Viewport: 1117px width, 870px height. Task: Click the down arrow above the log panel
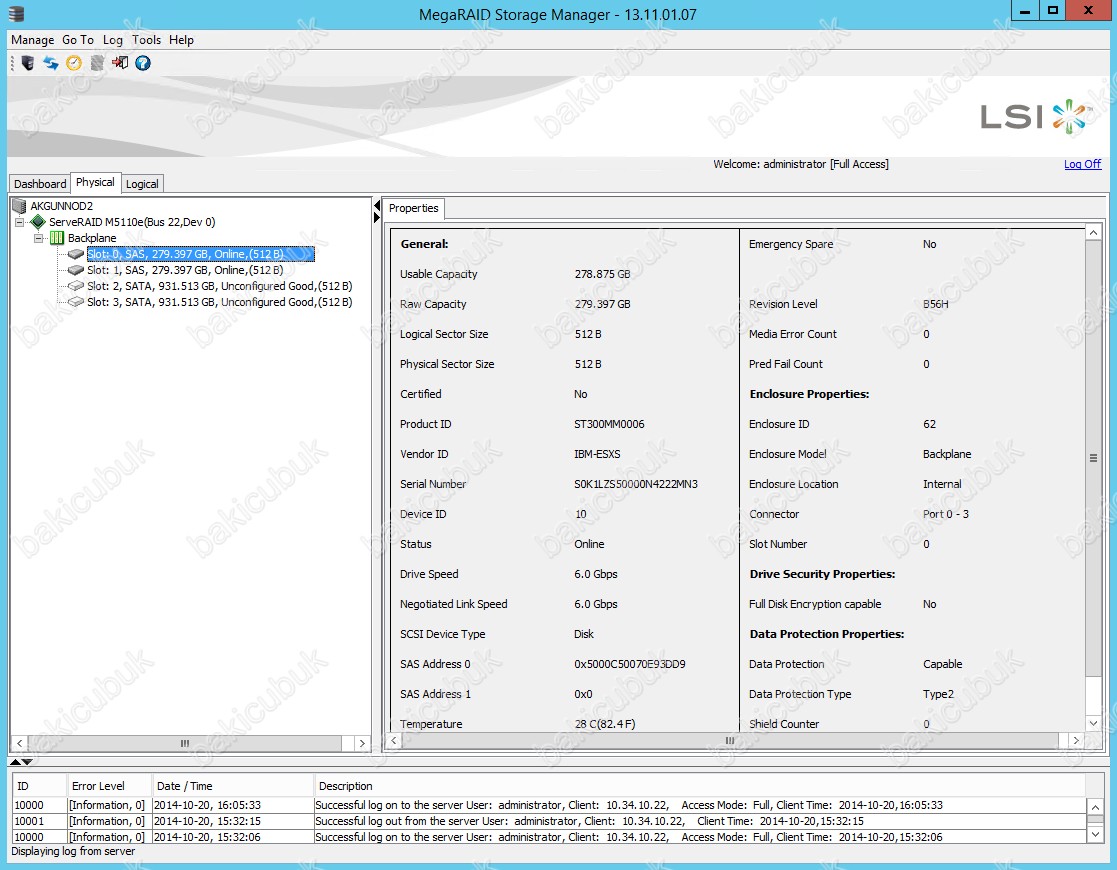tap(27, 762)
